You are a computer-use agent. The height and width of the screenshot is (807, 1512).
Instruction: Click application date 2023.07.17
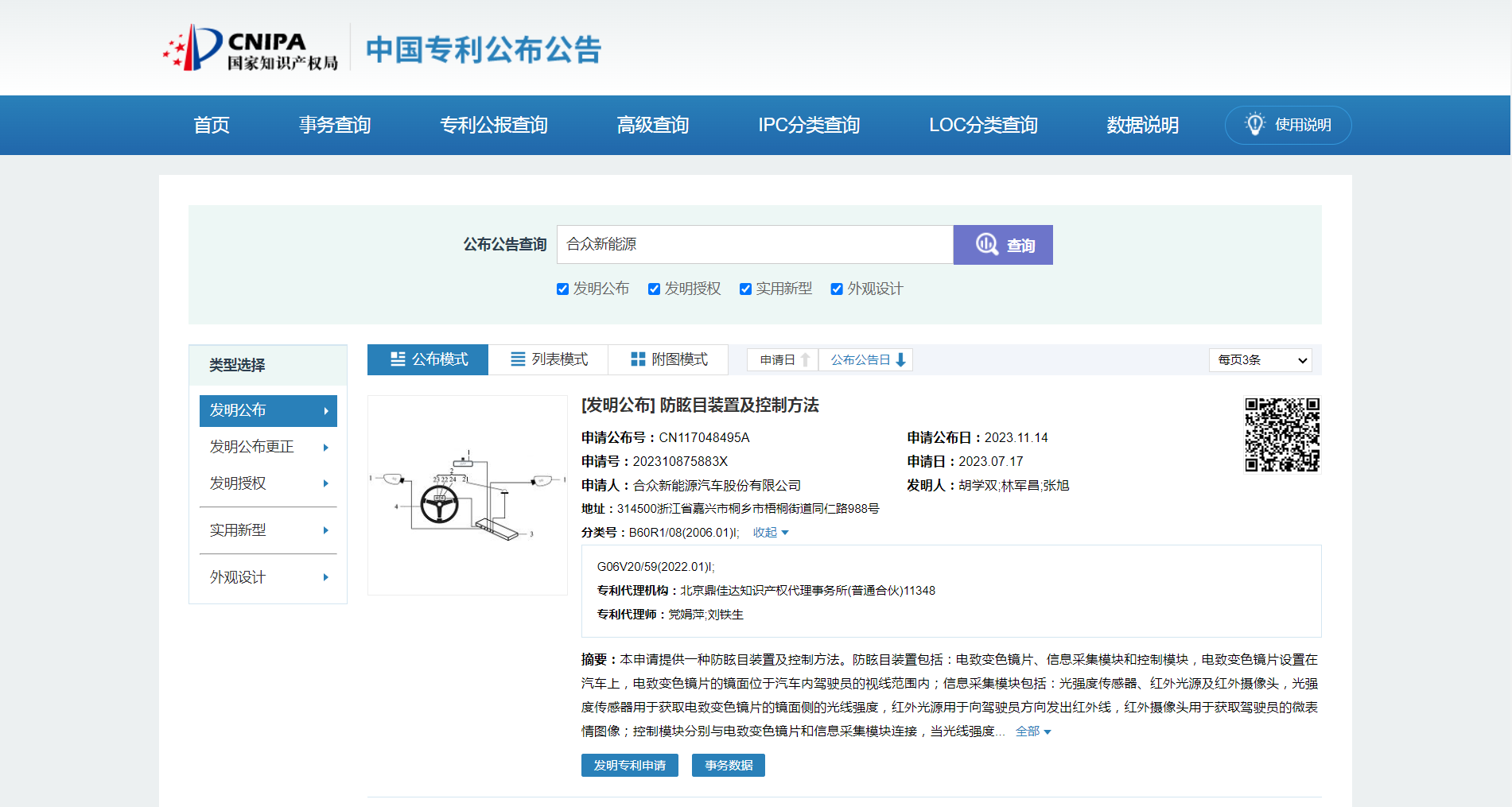coord(991,462)
